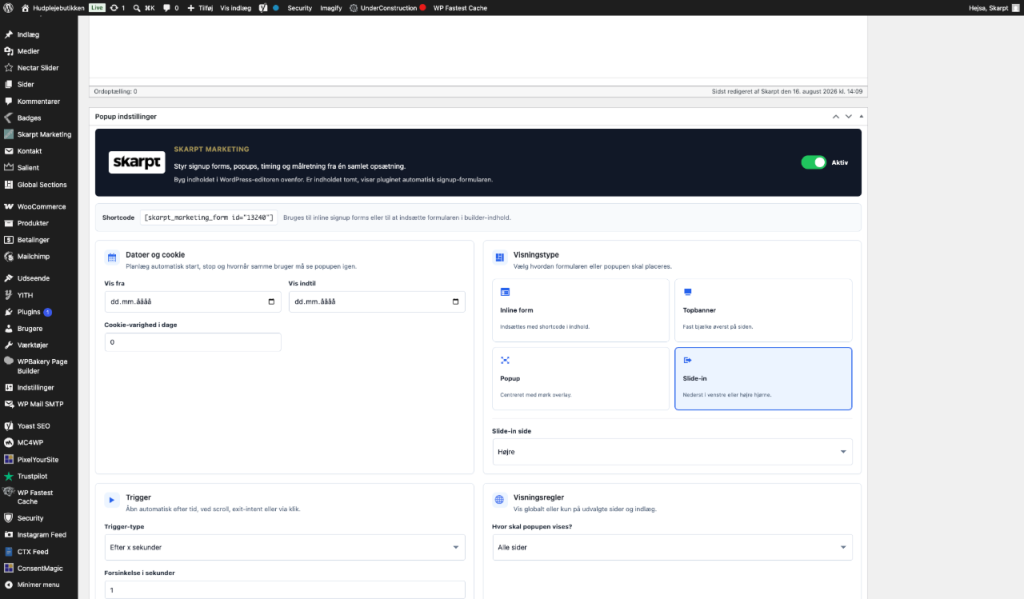
Task: Open the Tilføj menu in admin bar
Action: point(200,8)
